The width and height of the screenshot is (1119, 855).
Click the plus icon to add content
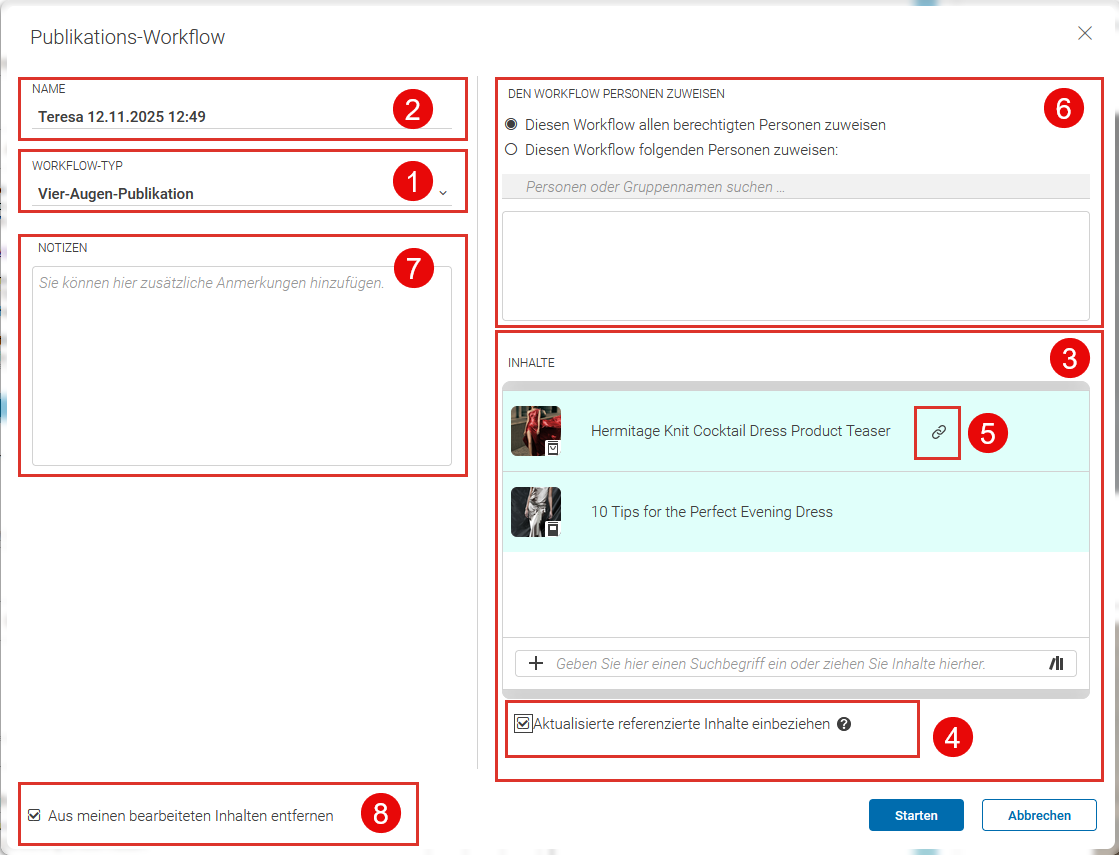point(536,663)
